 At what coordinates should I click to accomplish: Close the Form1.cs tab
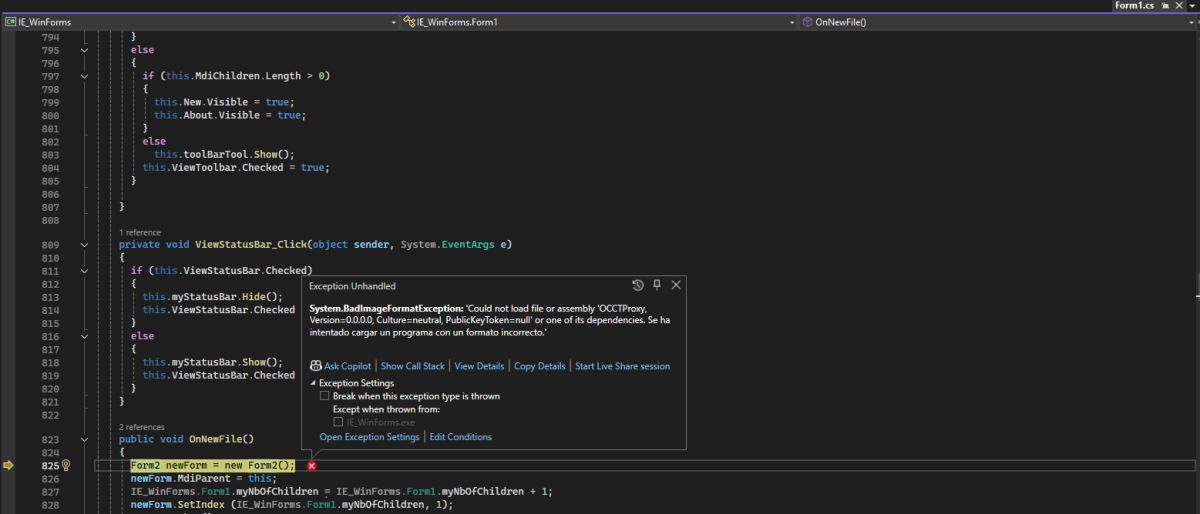1178,6
